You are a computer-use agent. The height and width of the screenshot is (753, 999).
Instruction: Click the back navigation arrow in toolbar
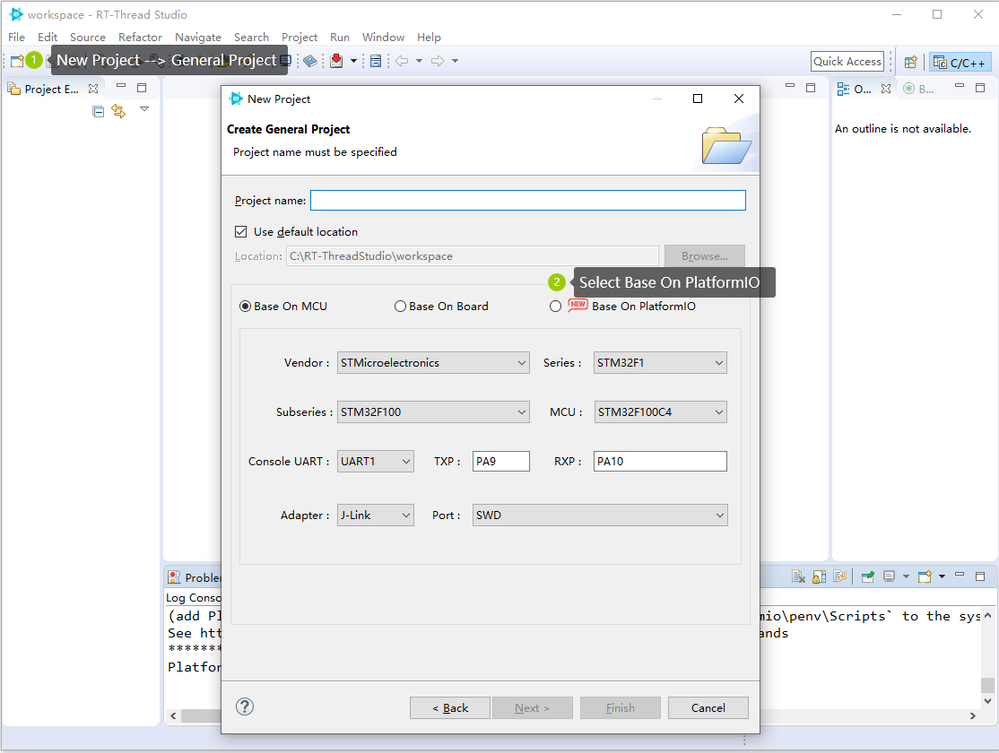click(401, 61)
